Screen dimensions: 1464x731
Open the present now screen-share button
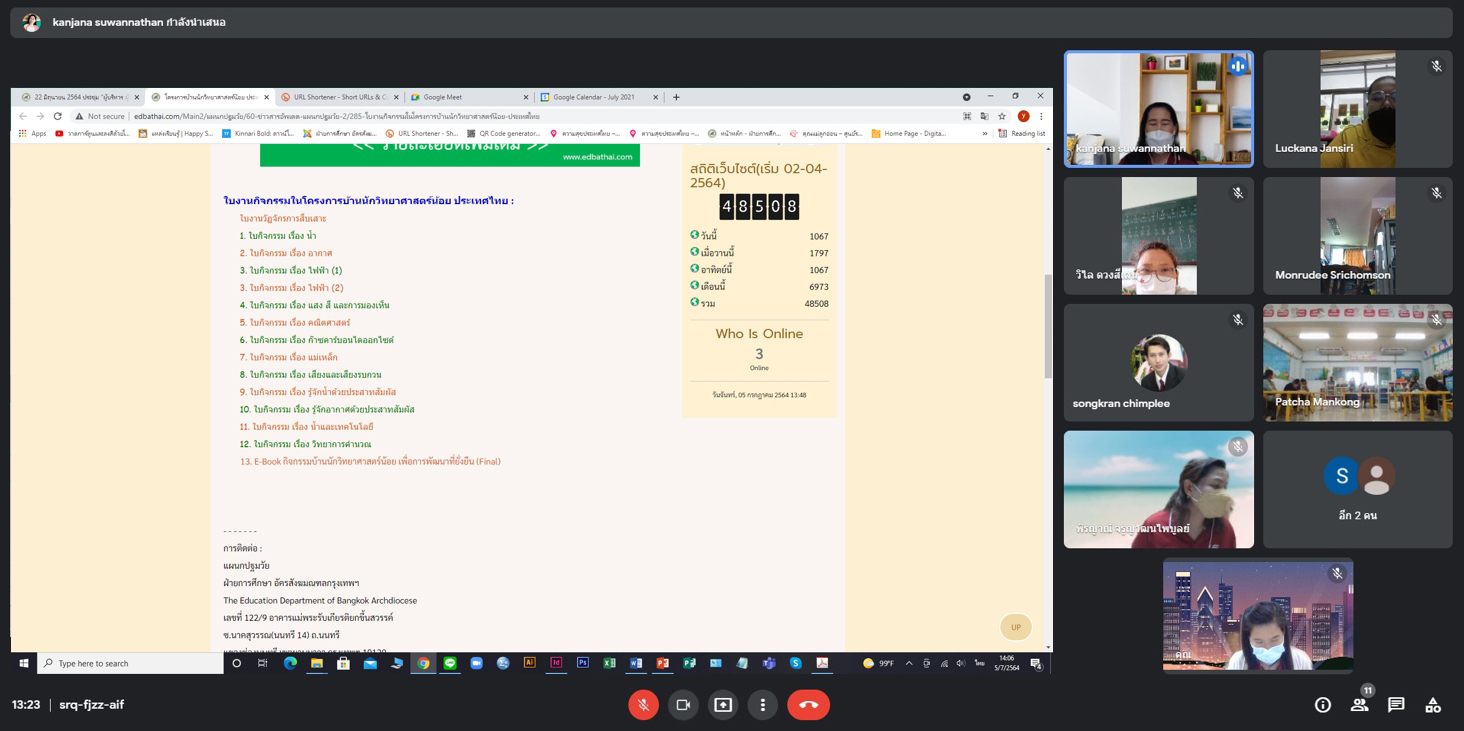[x=723, y=705]
